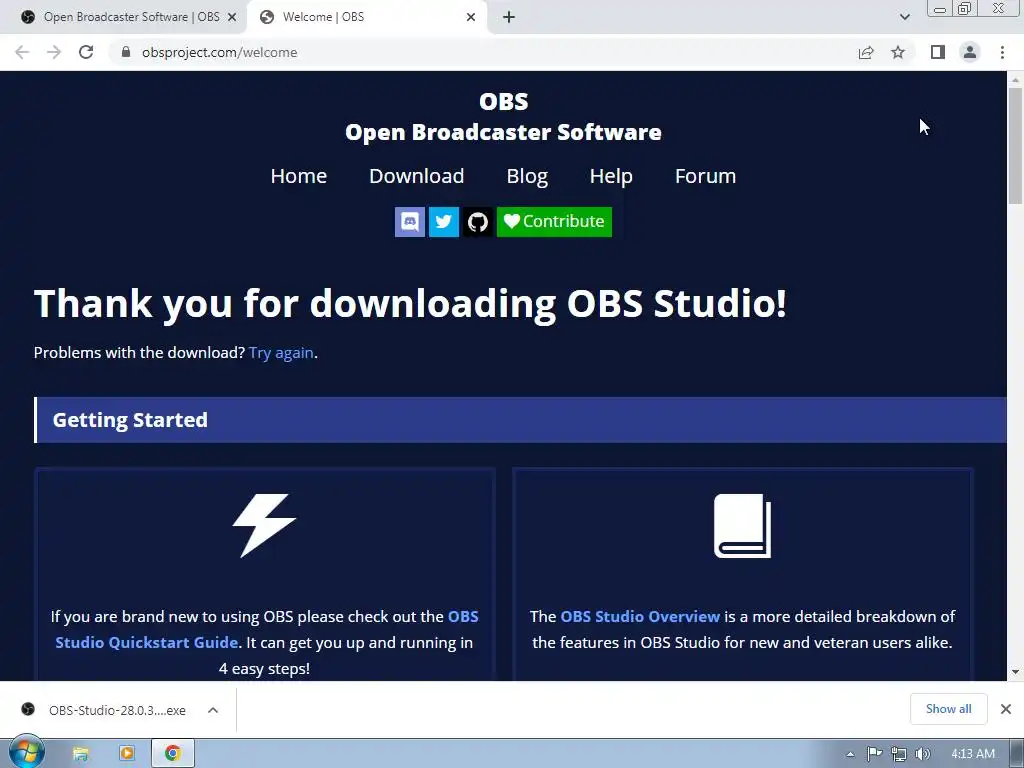Open the OBS Studio Overview link
1024x768 pixels.
640,616
